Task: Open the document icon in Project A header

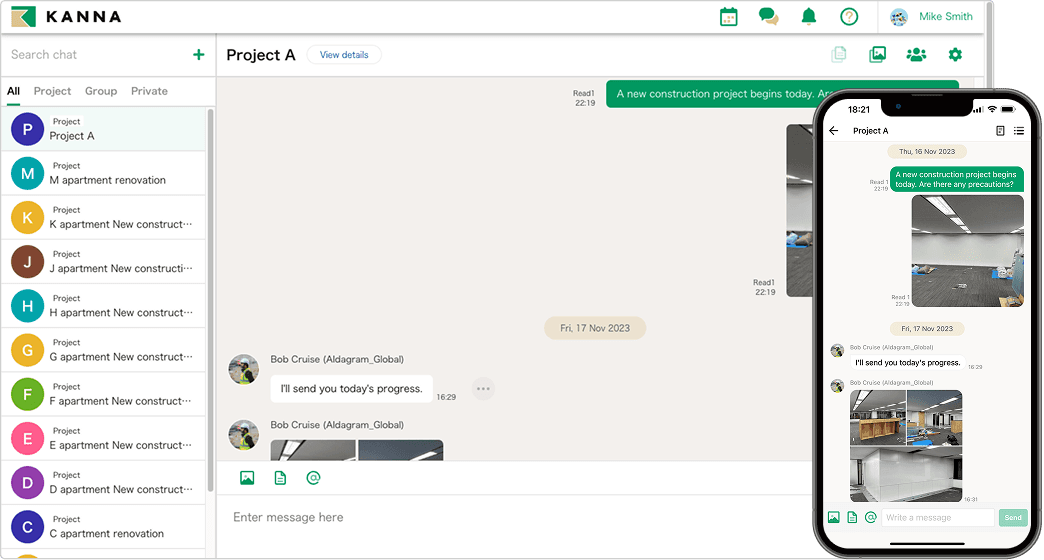Action: pos(839,55)
